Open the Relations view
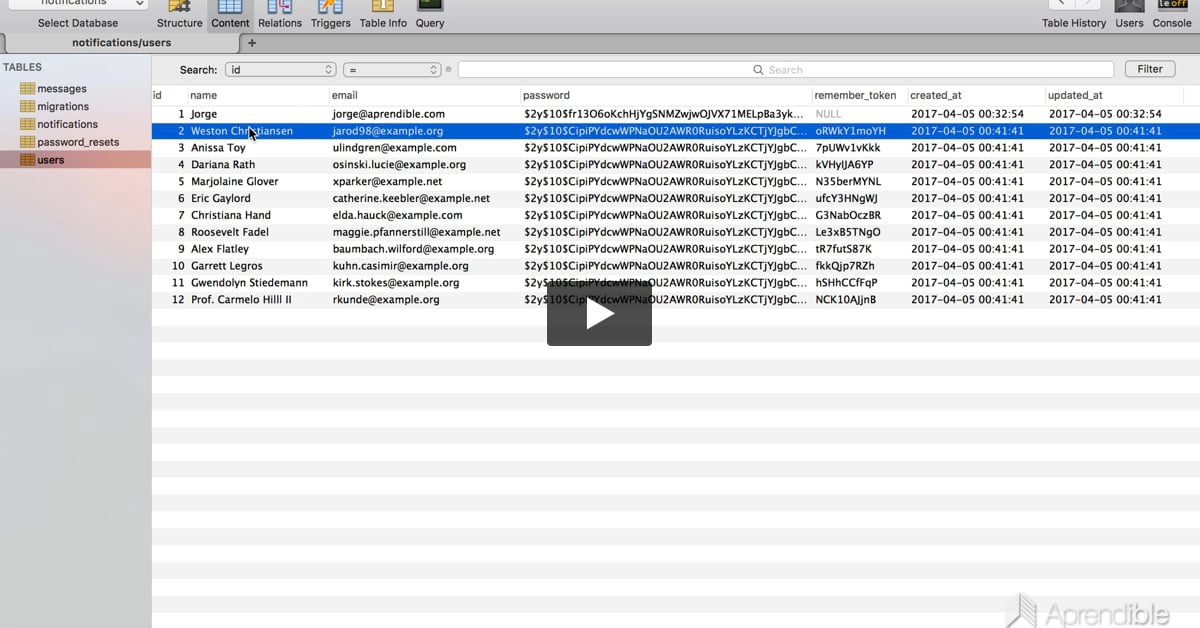Image resolution: width=1200 pixels, height=628 pixels. 280,14
